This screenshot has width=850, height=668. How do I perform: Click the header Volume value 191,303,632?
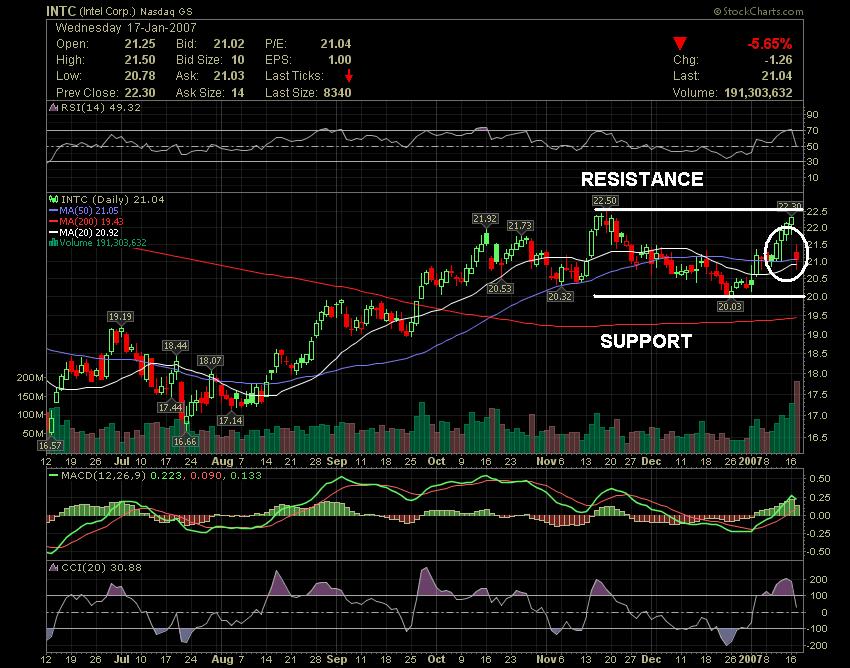[758, 93]
